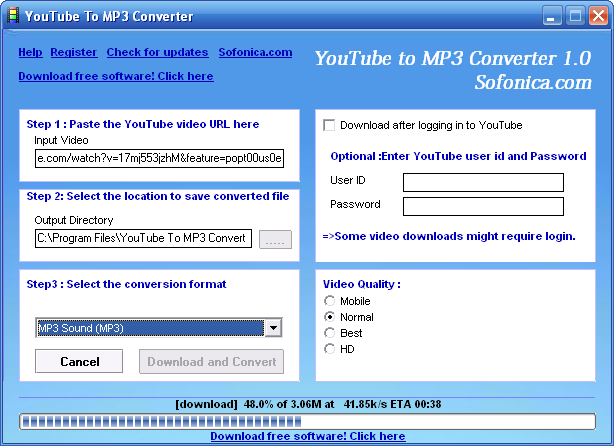Click Step3 Select the conversion format heading
This screenshot has width=614, height=446.
coord(126,284)
